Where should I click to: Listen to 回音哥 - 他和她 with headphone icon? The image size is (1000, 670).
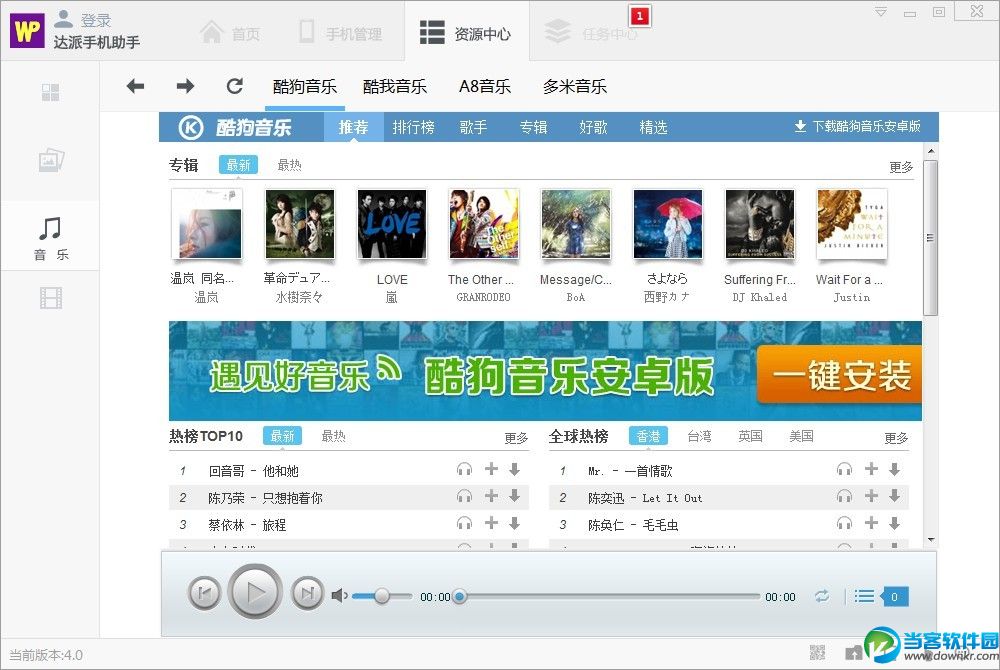coord(464,470)
